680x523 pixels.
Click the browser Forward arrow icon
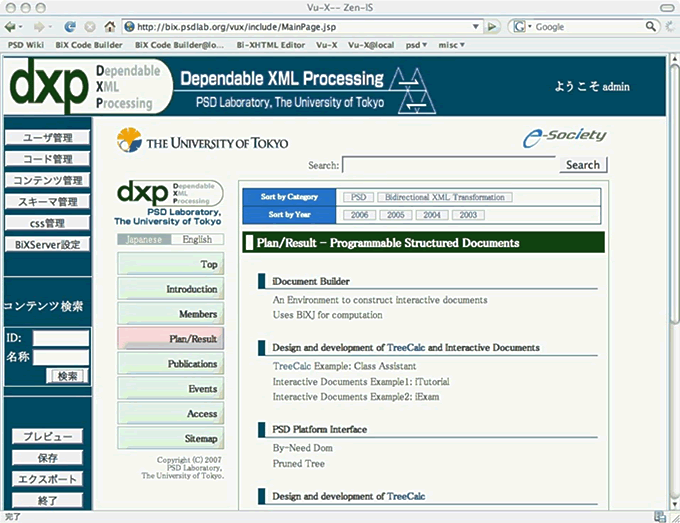[x=39, y=27]
